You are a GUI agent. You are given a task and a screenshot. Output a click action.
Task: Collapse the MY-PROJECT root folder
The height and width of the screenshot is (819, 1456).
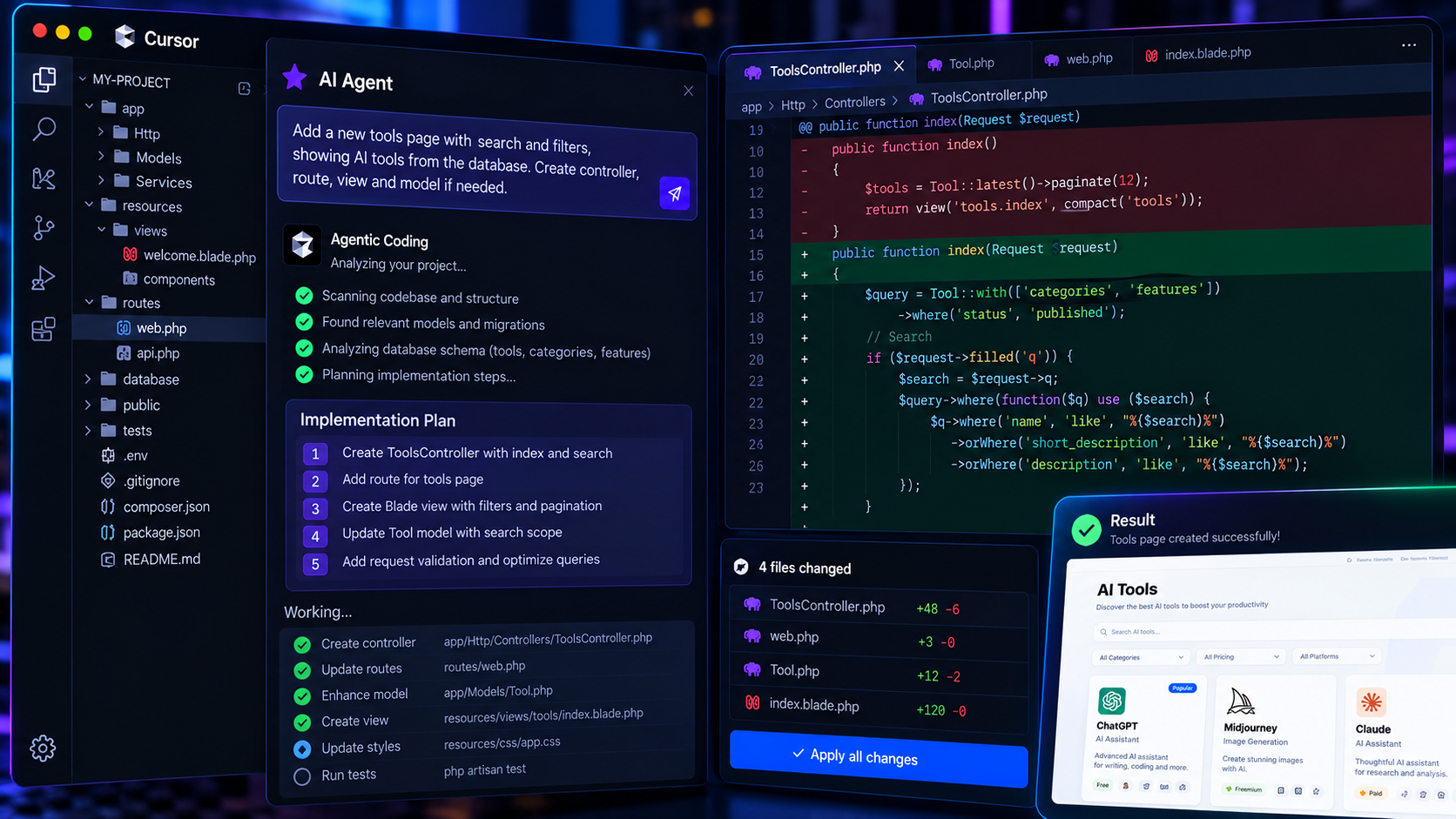[84, 79]
